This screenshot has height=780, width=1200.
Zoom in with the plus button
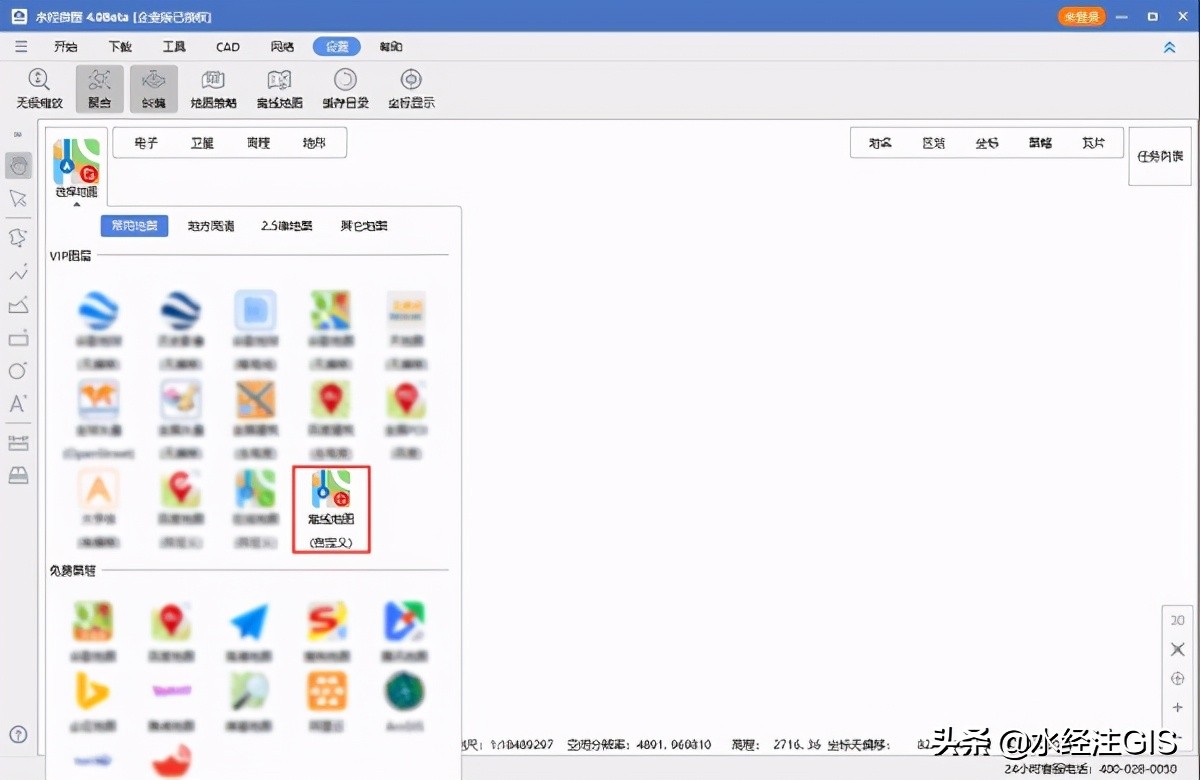point(1177,708)
